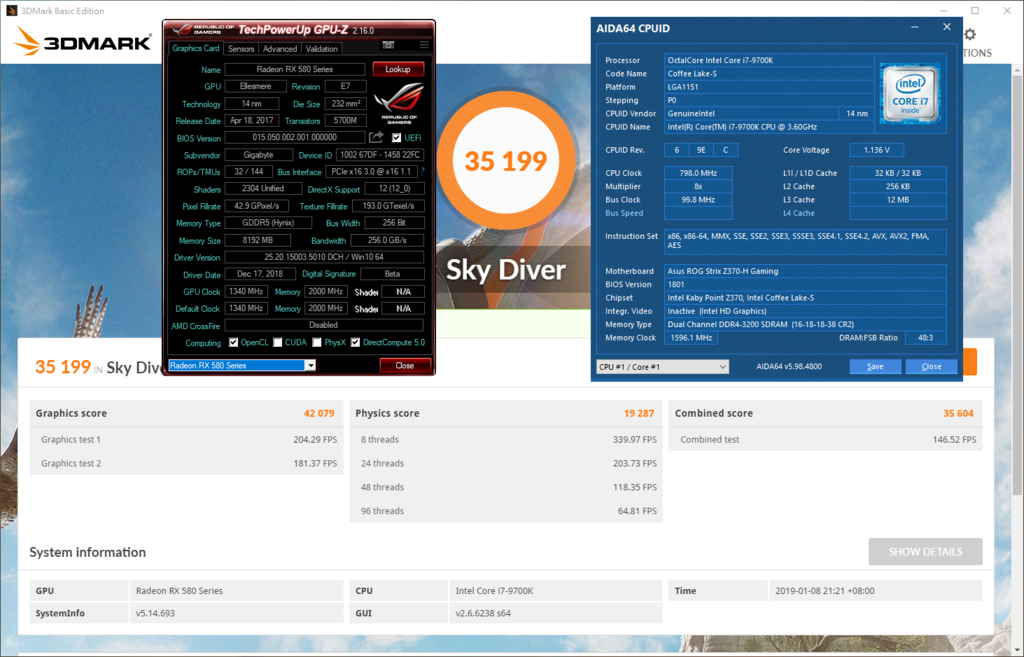Click the CPU Clock value 798.0 MHz in AIDA64
Viewport: 1024px width, 657px height.
click(698, 173)
